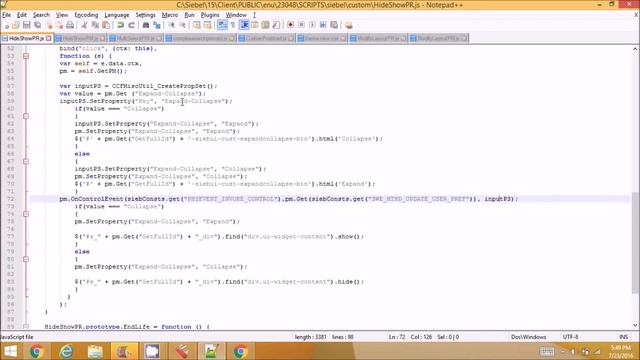Open the Settings menu
Viewport: 640px width, 360px height.
(x=145, y=15)
